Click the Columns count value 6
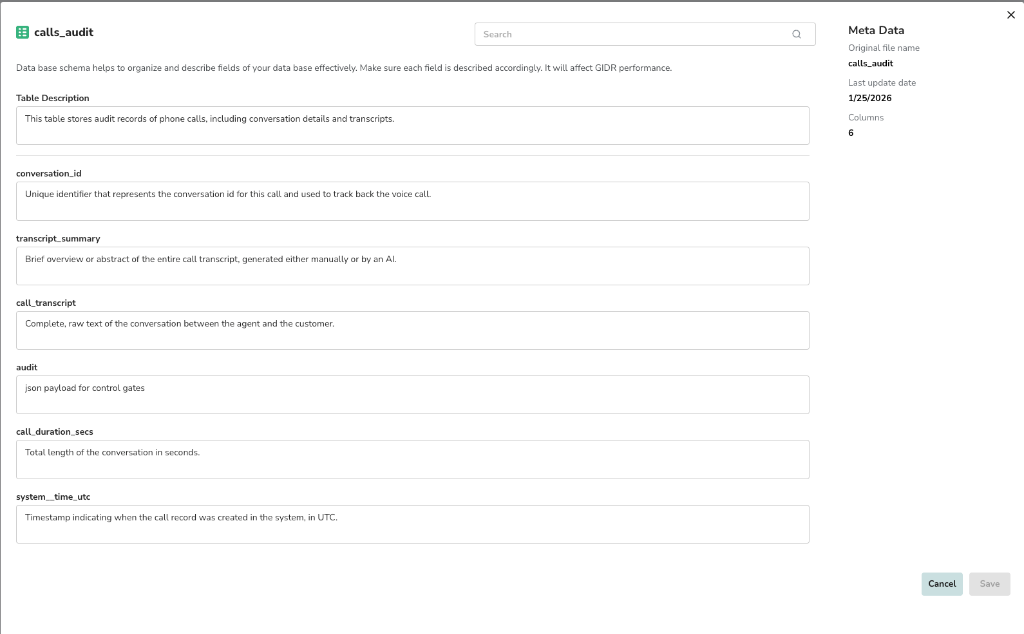 pos(850,132)
